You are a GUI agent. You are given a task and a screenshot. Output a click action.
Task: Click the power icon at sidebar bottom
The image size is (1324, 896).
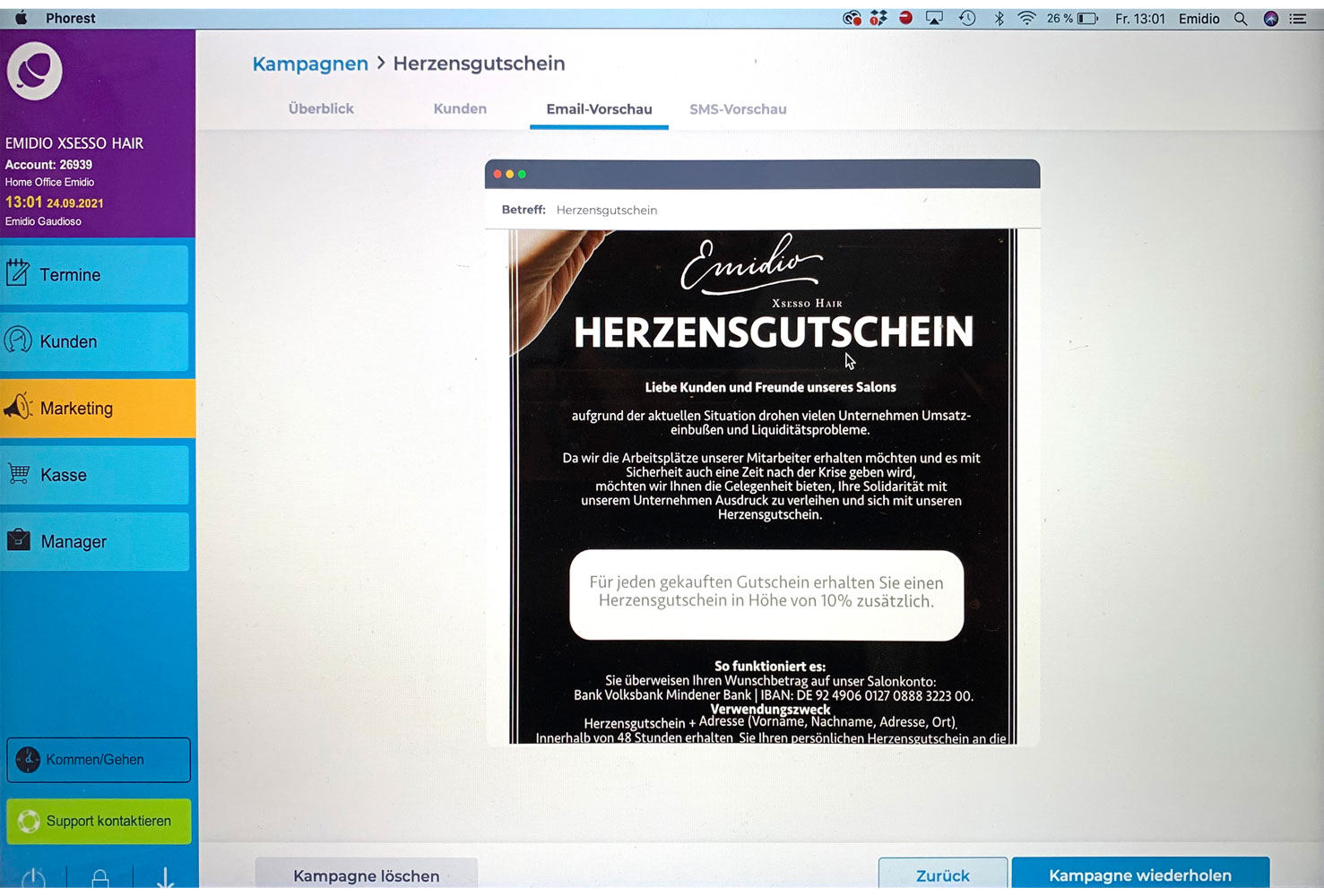coord(33,879)
